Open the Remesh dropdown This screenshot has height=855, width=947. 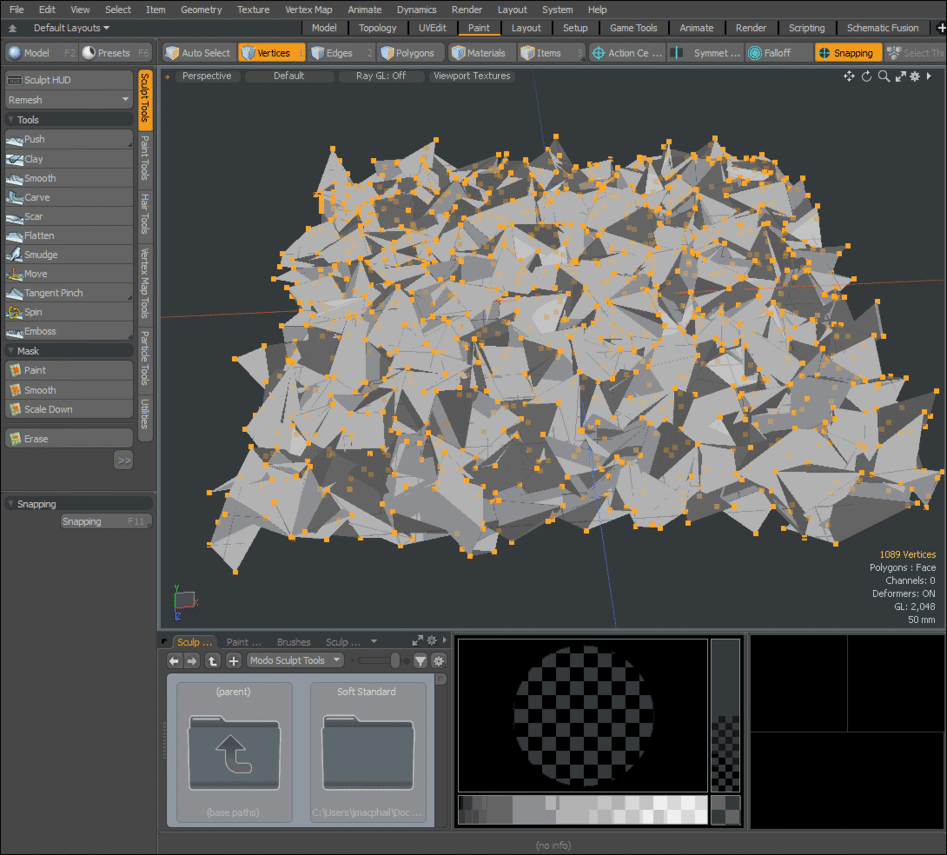click(x=68, y=100)
